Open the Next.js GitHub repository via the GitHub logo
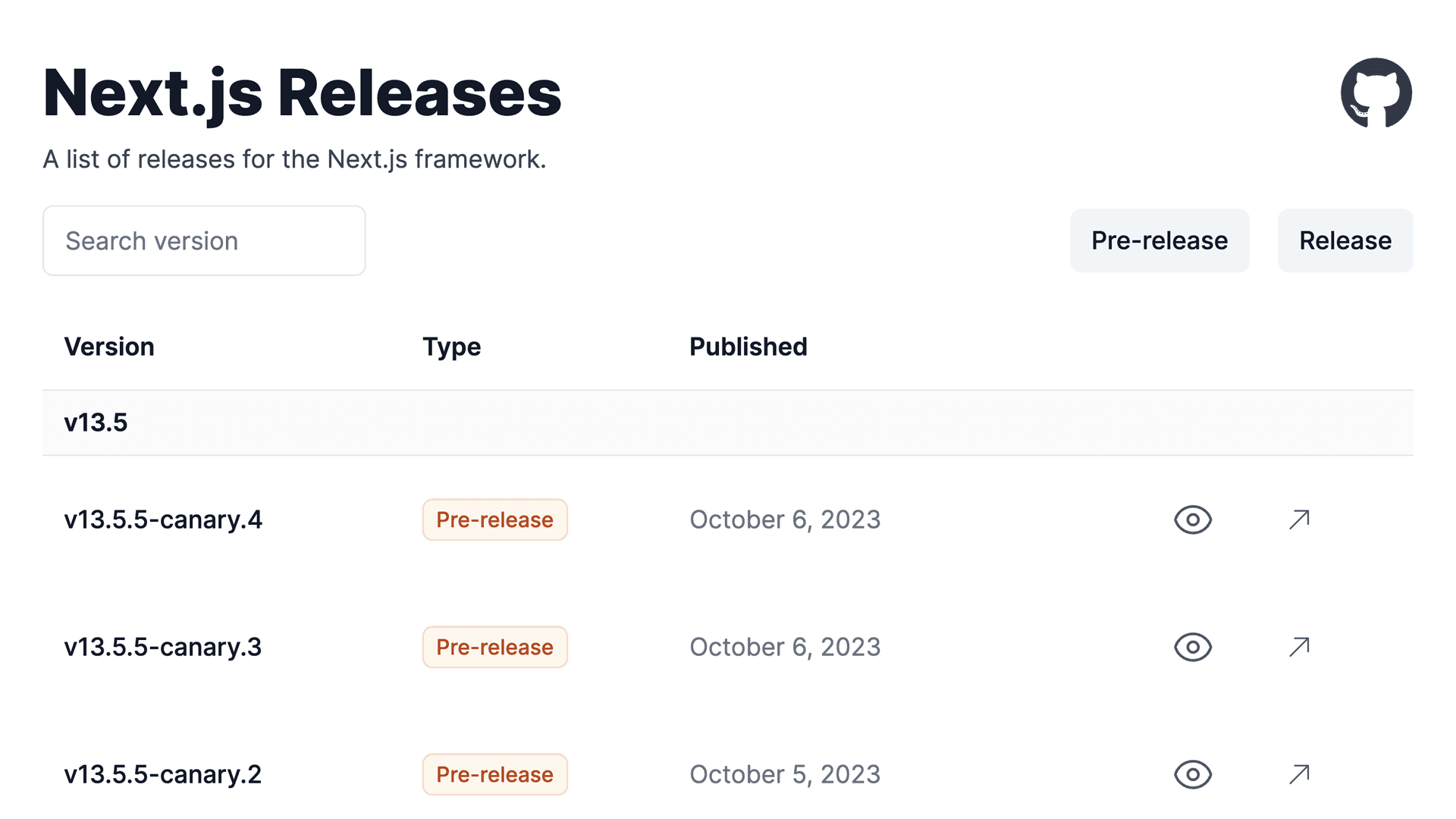Viewport: 1456px width, 819px height. [1375, 93]
